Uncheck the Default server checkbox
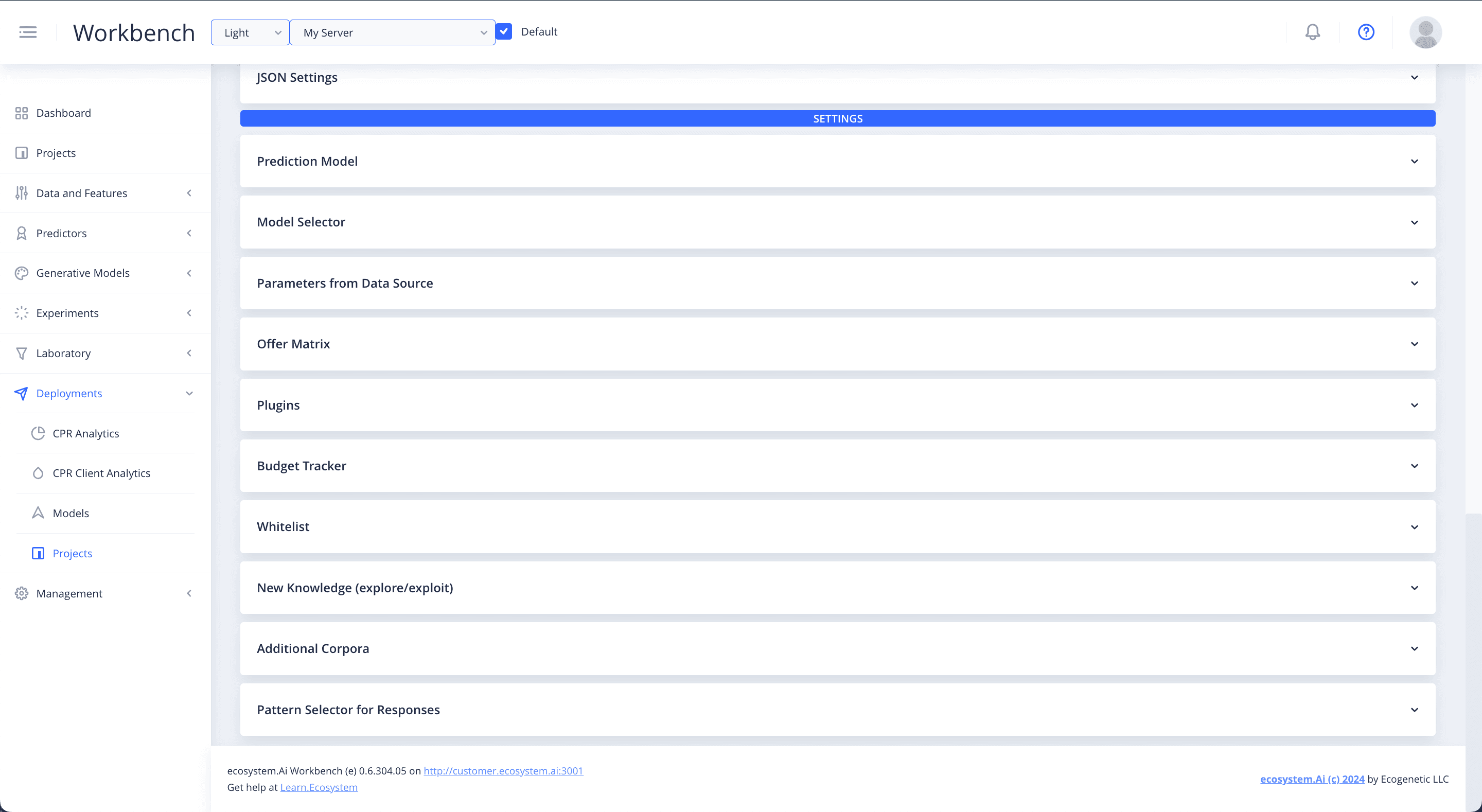1482x812 pixels. tap(504, 32)
